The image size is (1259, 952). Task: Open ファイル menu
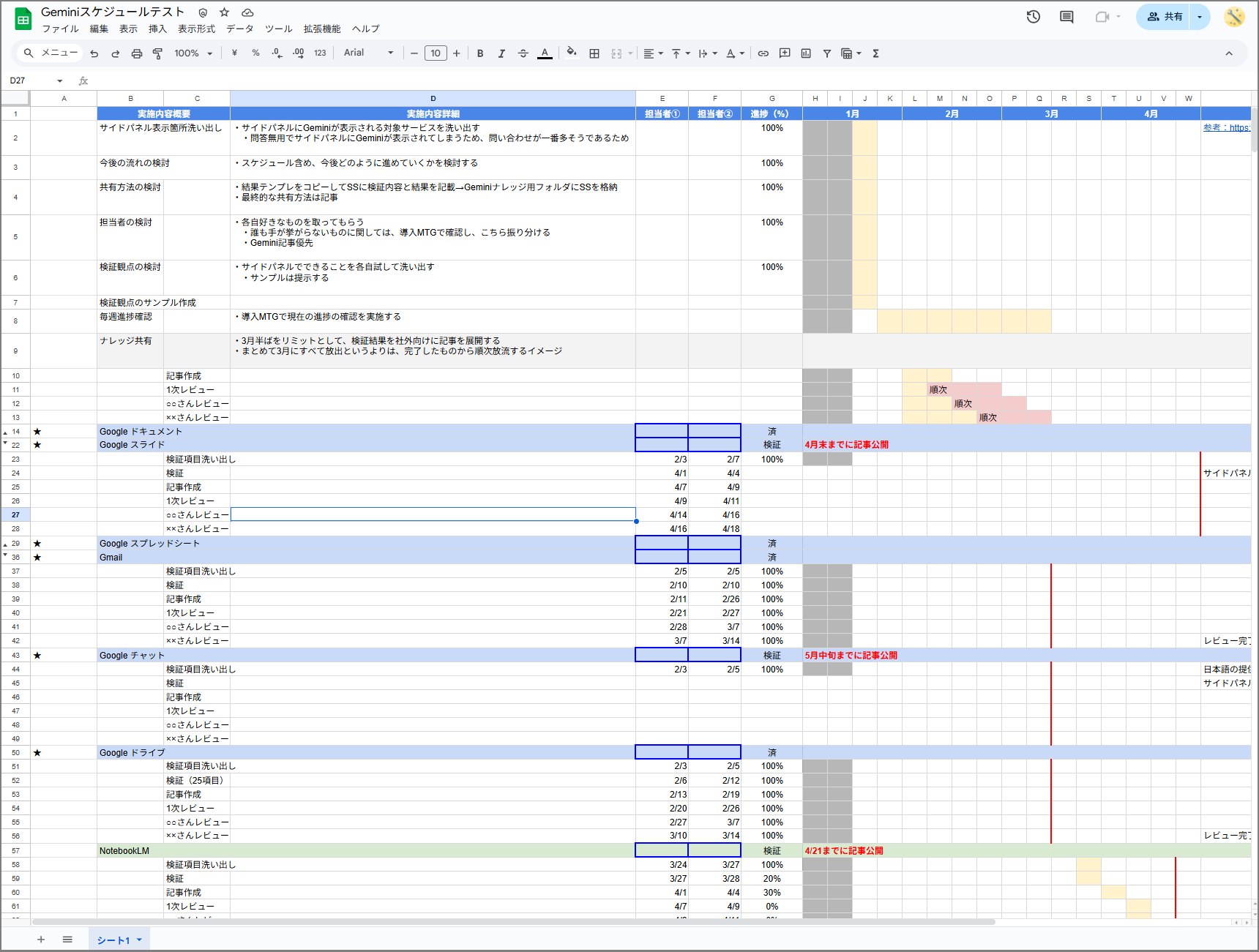(x=60, y=29)
